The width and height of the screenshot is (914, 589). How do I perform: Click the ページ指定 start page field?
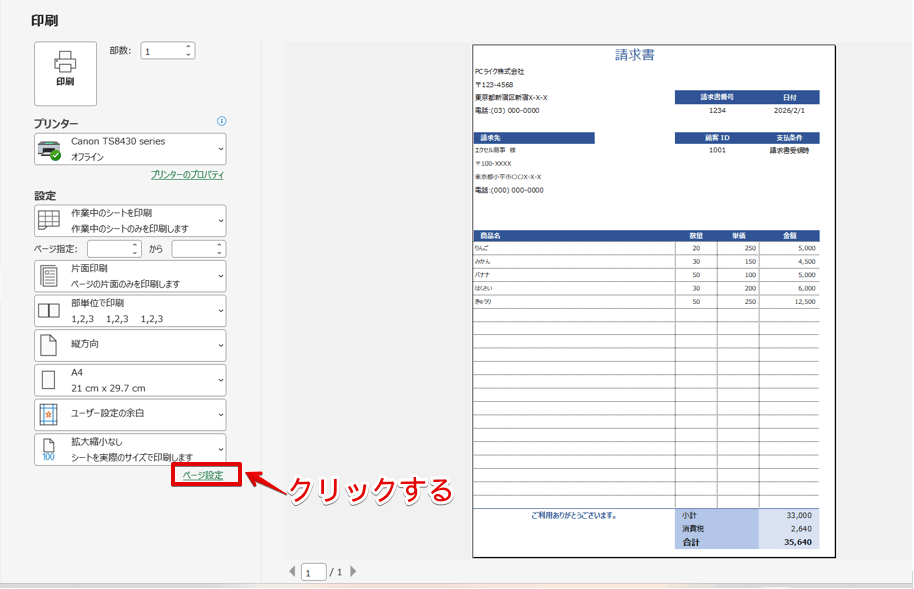(x=113, y=247)
